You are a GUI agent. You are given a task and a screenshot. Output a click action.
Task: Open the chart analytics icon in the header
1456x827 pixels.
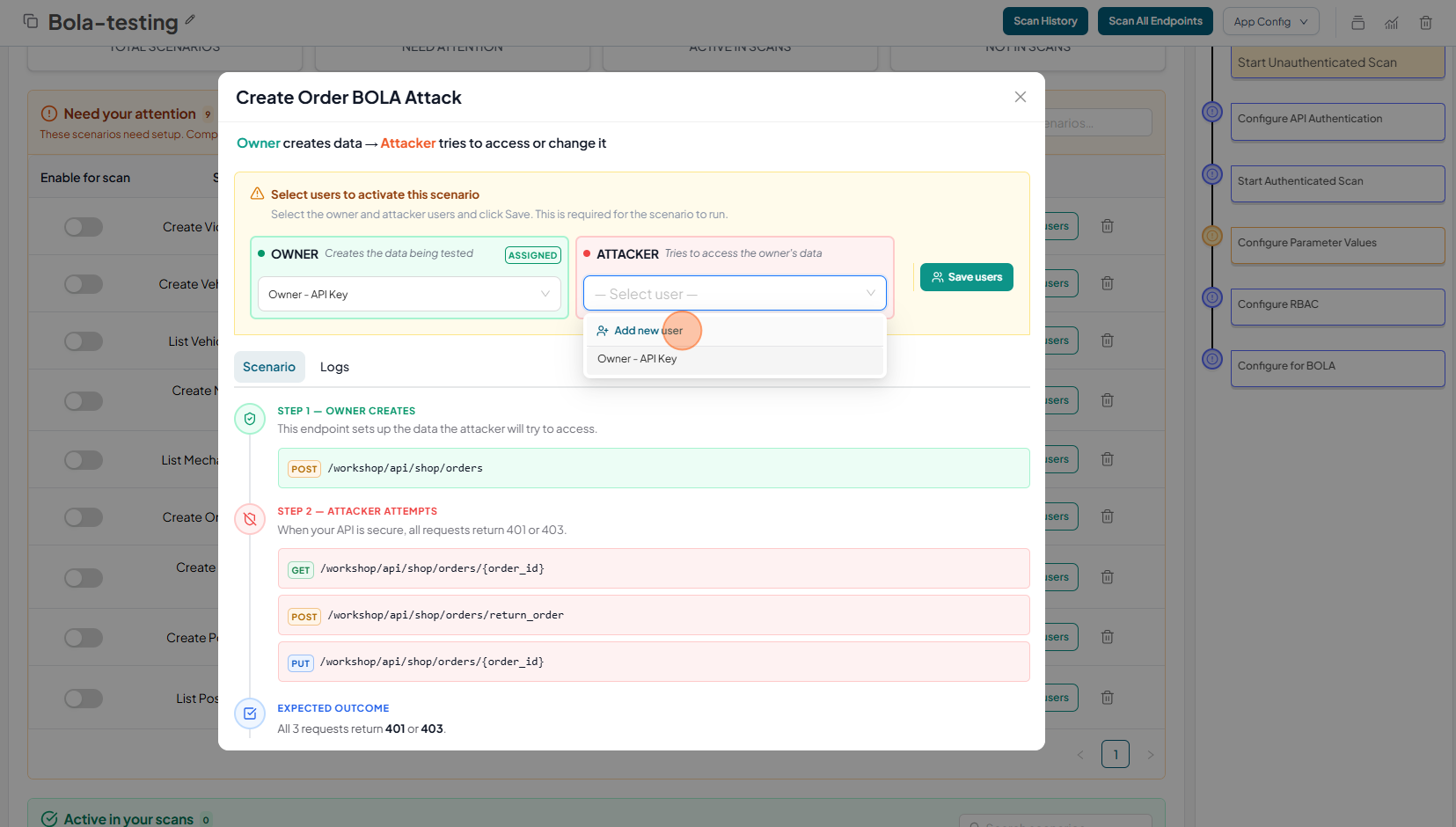pos(1391,22)
